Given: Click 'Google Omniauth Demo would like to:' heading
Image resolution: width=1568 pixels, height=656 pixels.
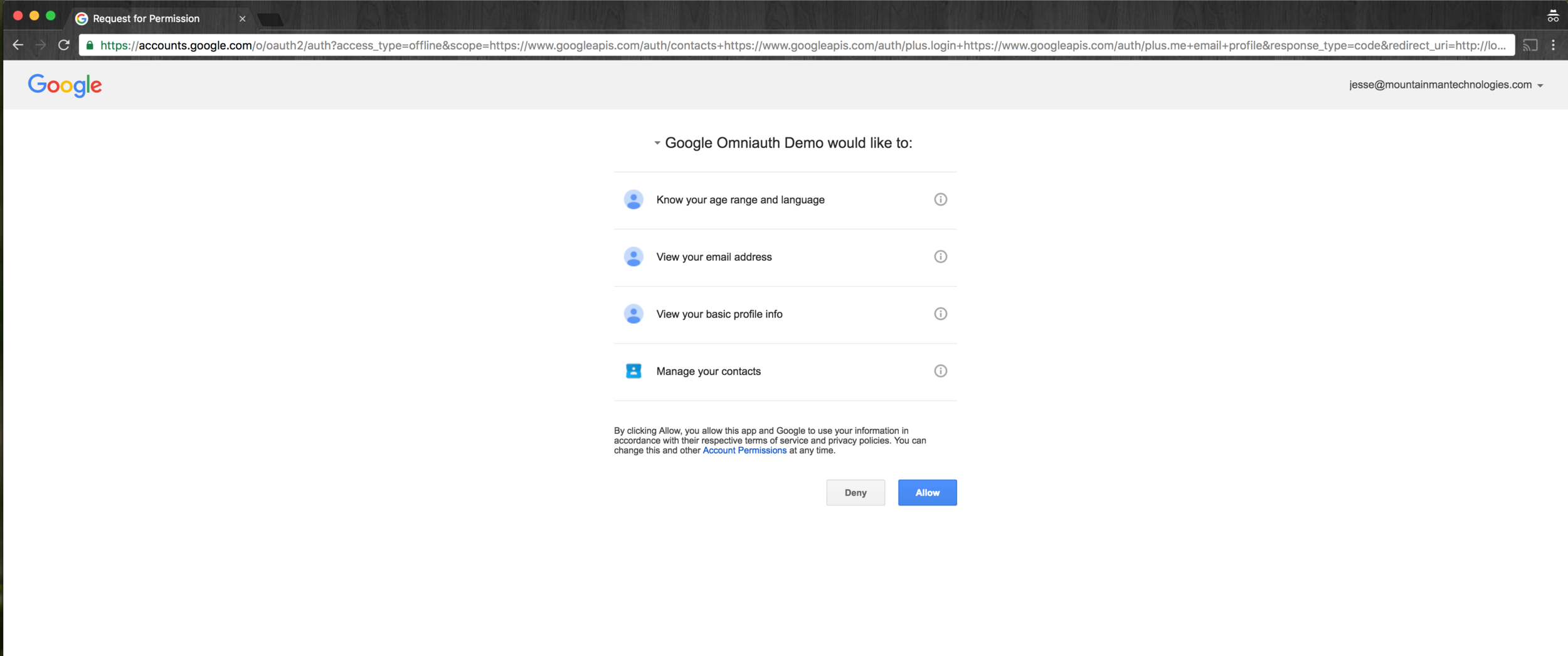Looking at the screenshot, I should click(x=788, y=143).
